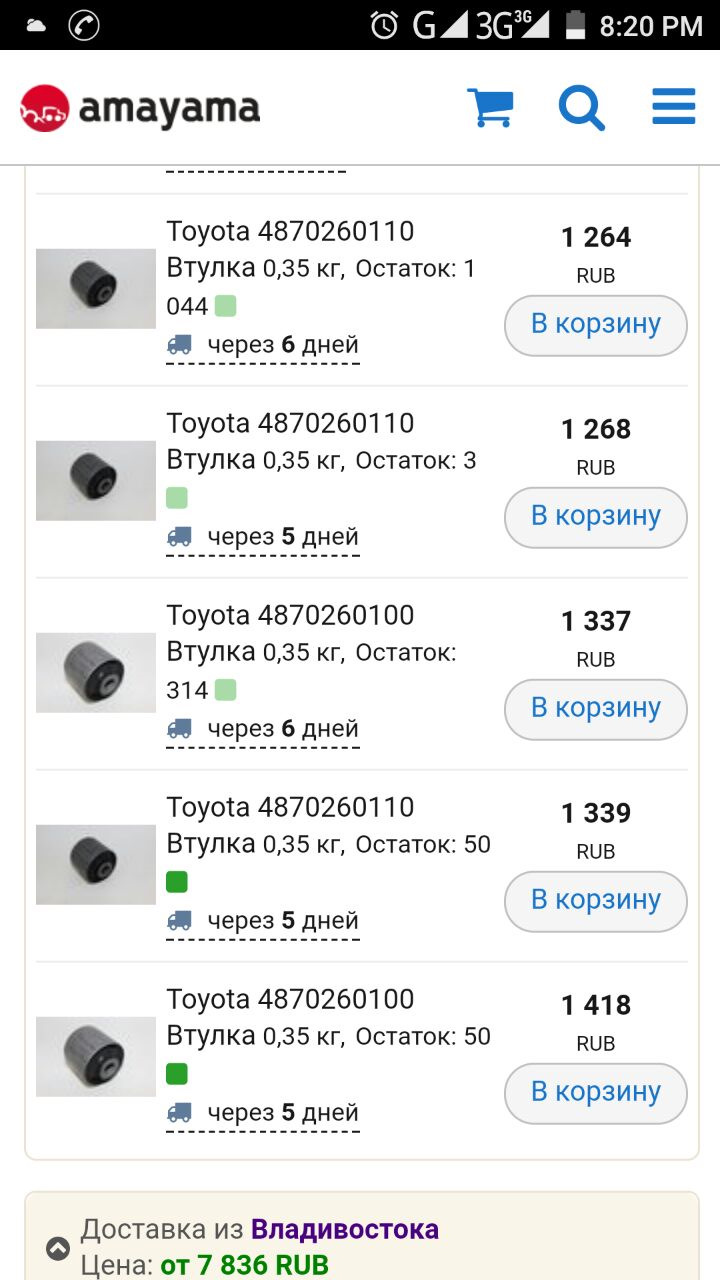Select the truck icon on the 1 337 RUB listing
Screen dimensions: 720x1280
point(181,727)
